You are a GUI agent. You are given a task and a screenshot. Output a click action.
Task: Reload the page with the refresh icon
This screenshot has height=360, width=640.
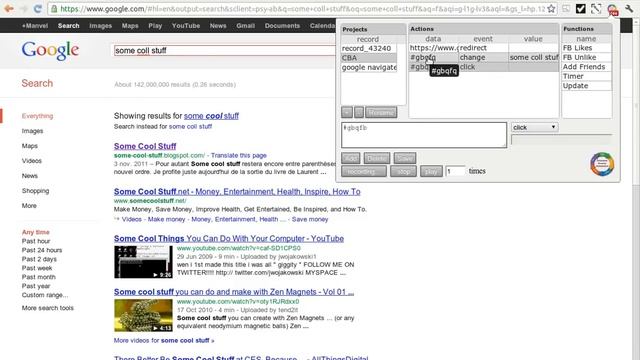[38, 8]
